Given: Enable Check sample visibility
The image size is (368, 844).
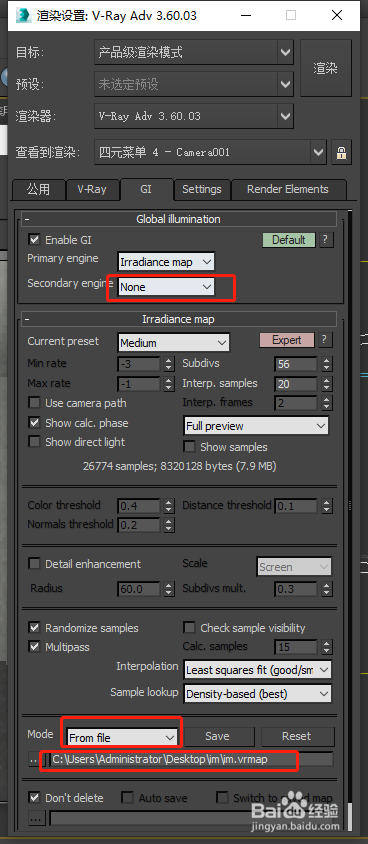Looking at the screenshot, I should [189, 628].
